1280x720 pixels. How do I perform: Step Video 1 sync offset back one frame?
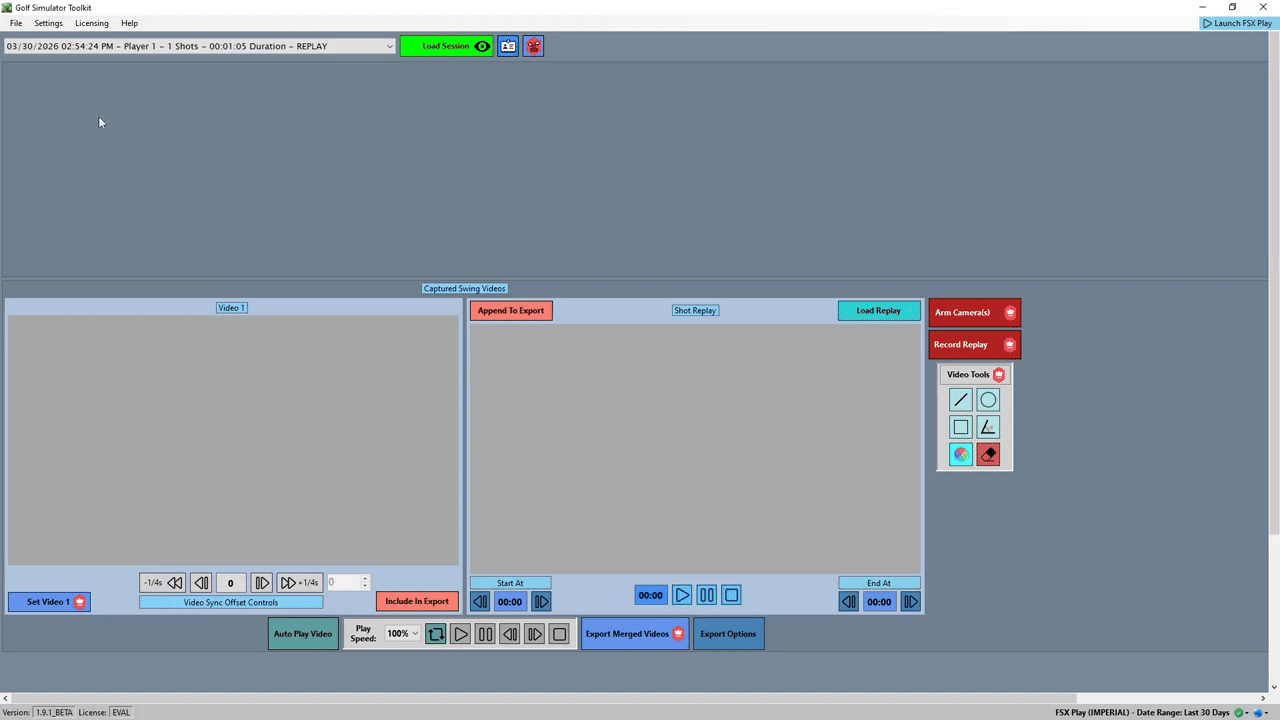pos(201,583)
